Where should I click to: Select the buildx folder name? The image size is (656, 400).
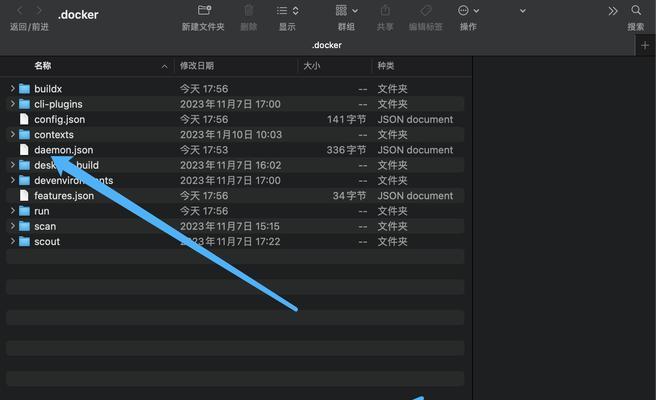pos(48,89)
